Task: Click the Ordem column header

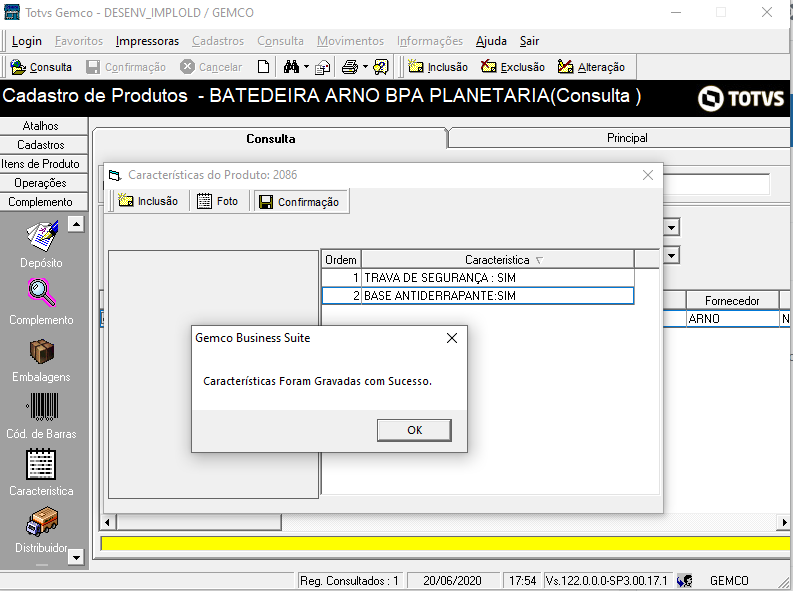Action: [341, 260]
